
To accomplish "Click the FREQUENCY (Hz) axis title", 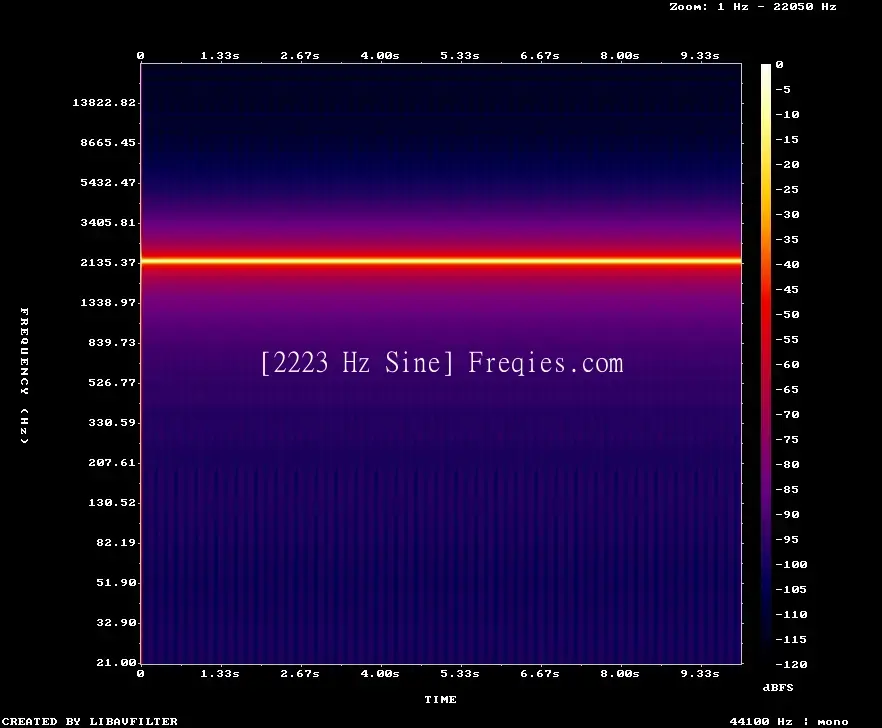I will coord(24,375).
